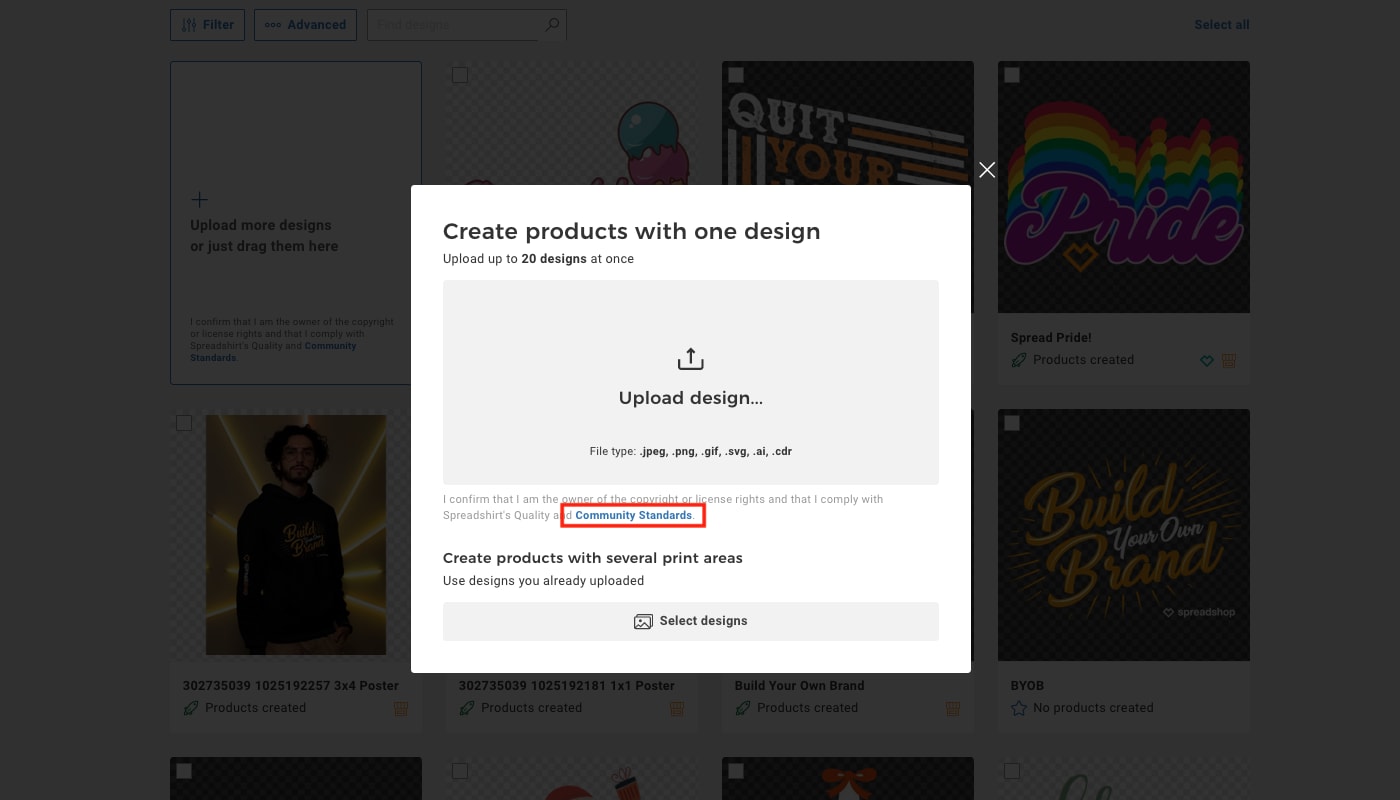
Task: Click the Select all link
Action: point(1221,25)
